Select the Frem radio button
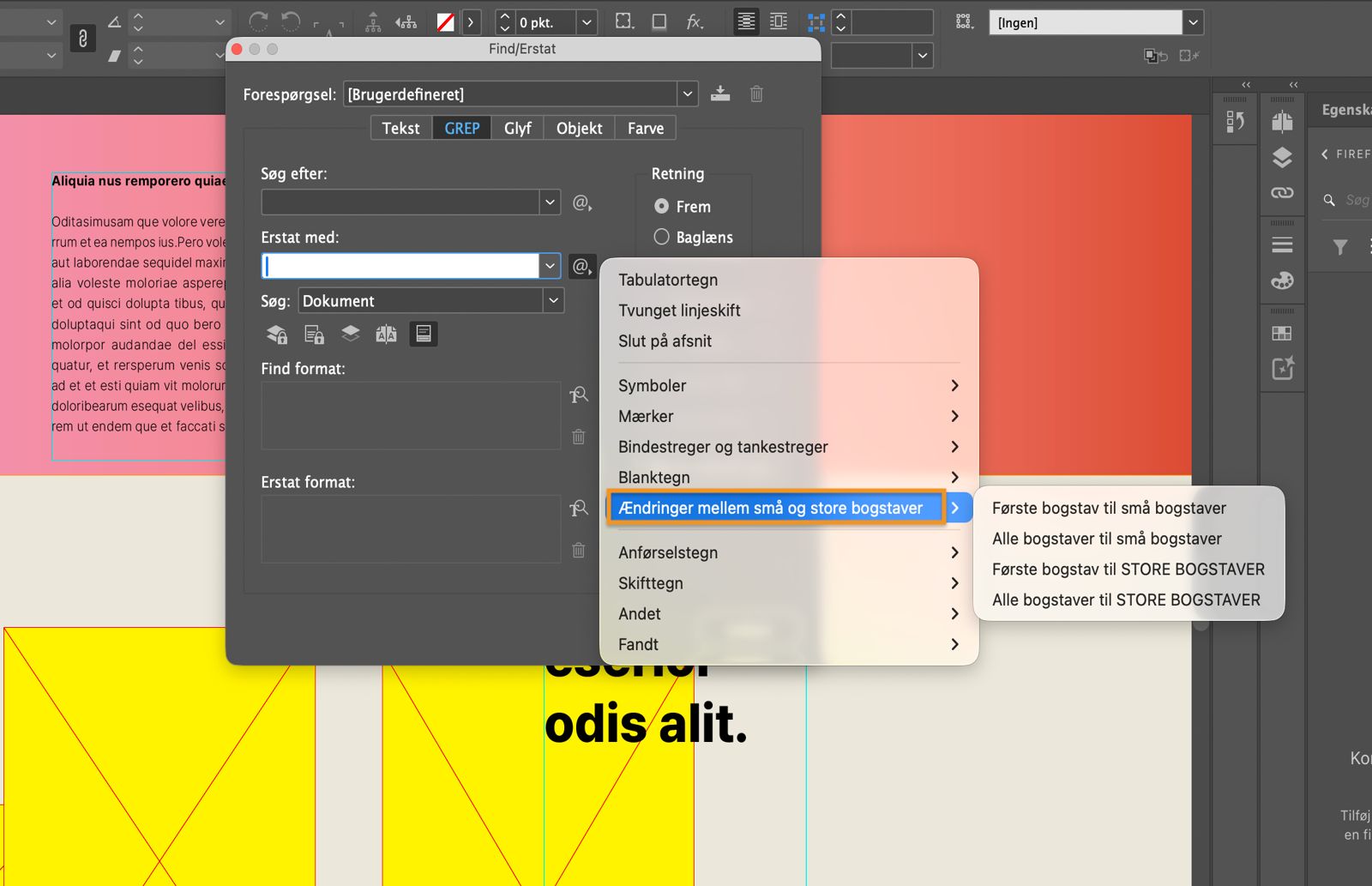 coord(661,207)
